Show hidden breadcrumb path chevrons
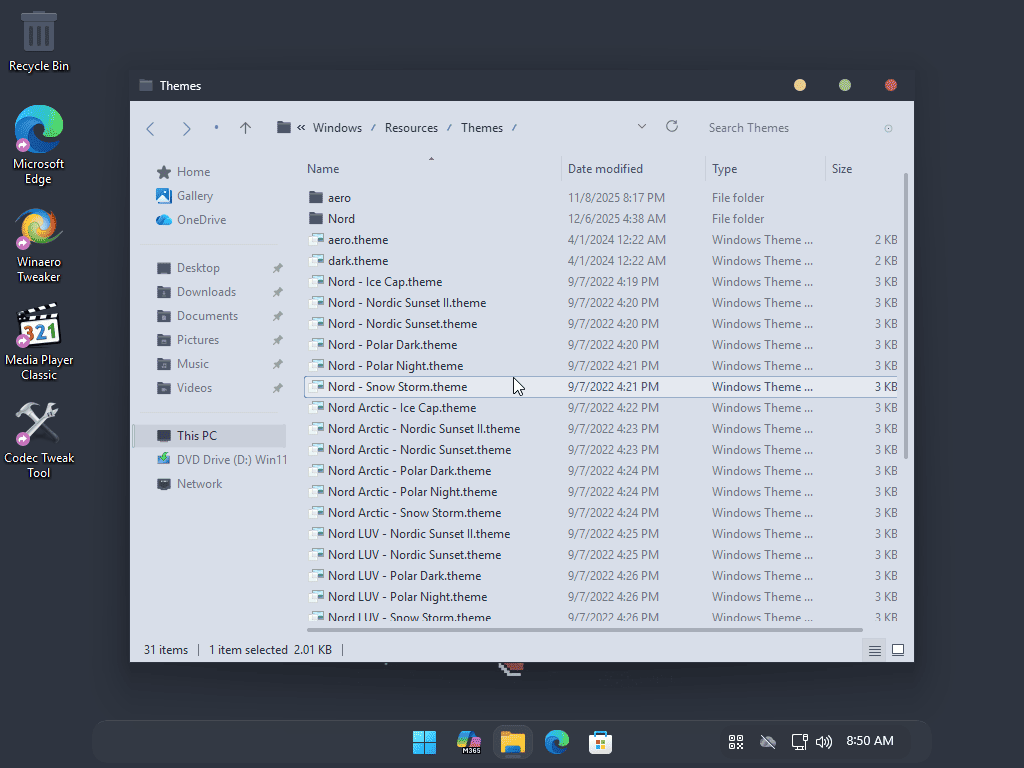 click(x=301, y=128)
